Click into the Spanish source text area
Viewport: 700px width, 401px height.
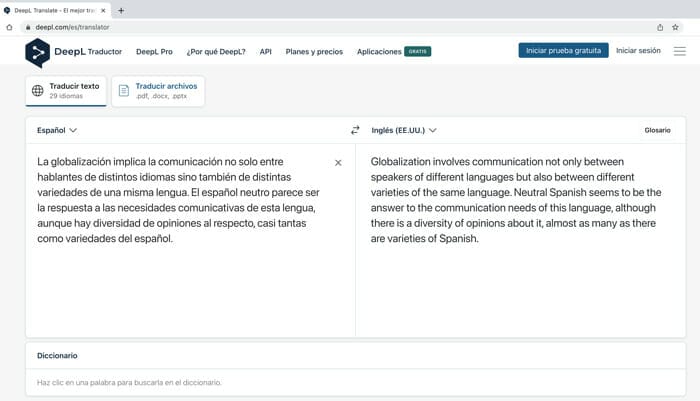tap(190, 240)
